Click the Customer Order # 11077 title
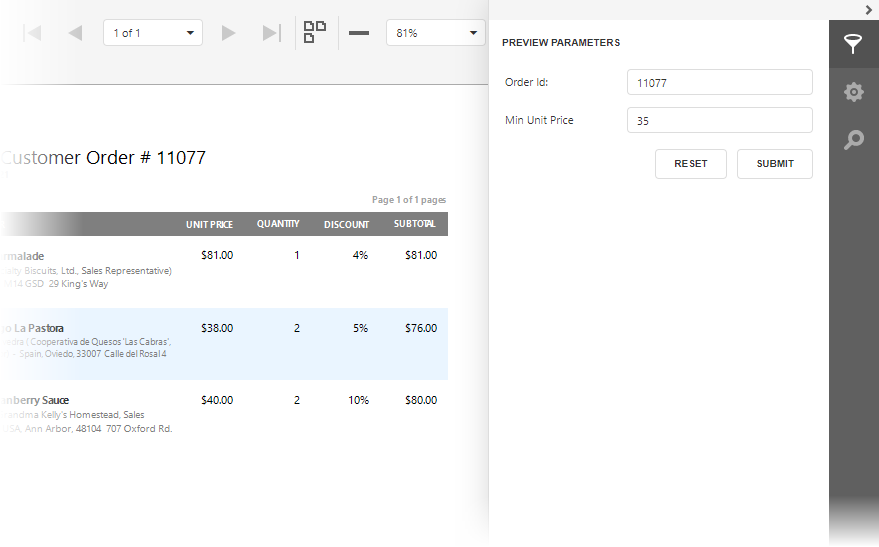Viewport: 879px width, 547px height. pyautogui.click(x=104, y=158)
